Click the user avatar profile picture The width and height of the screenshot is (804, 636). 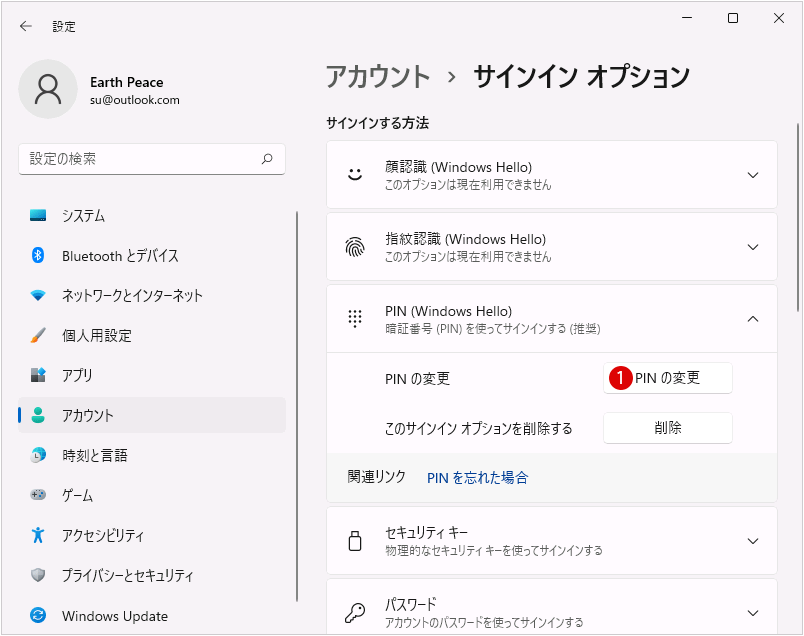coord(48,89)
